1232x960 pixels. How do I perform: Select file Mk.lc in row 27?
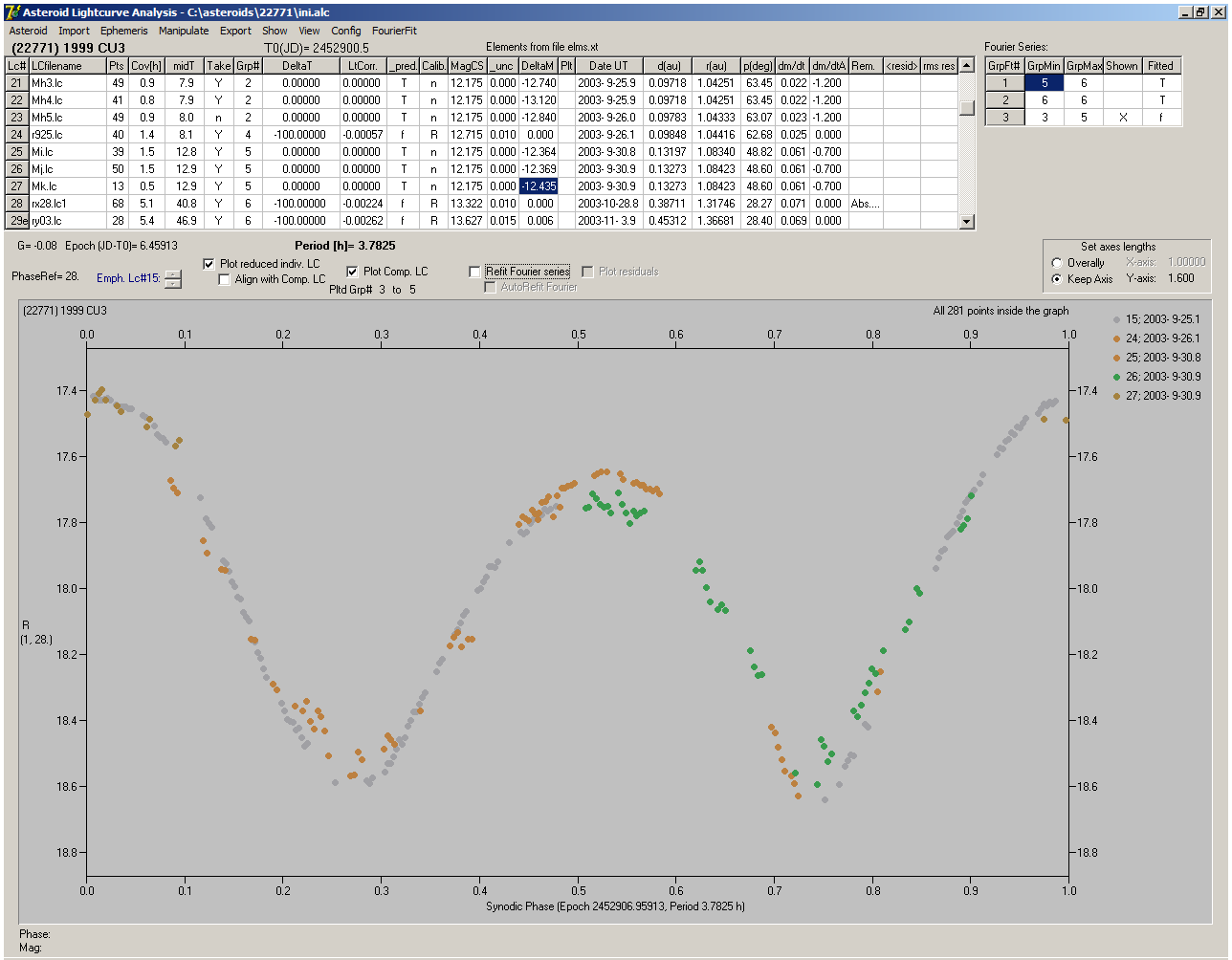[x=66, y=186]
